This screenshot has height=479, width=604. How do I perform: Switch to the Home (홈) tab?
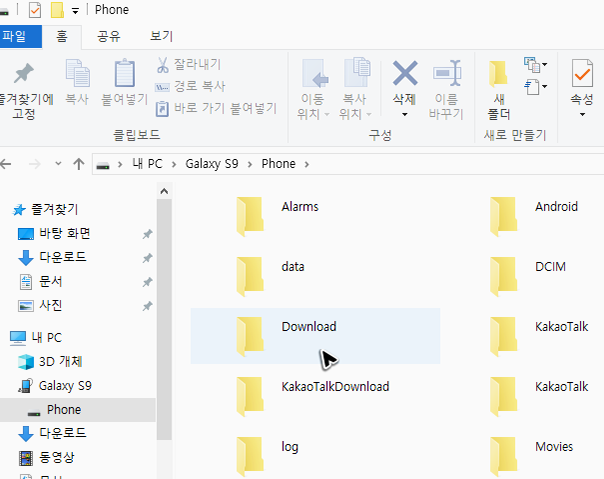[62, 36]
